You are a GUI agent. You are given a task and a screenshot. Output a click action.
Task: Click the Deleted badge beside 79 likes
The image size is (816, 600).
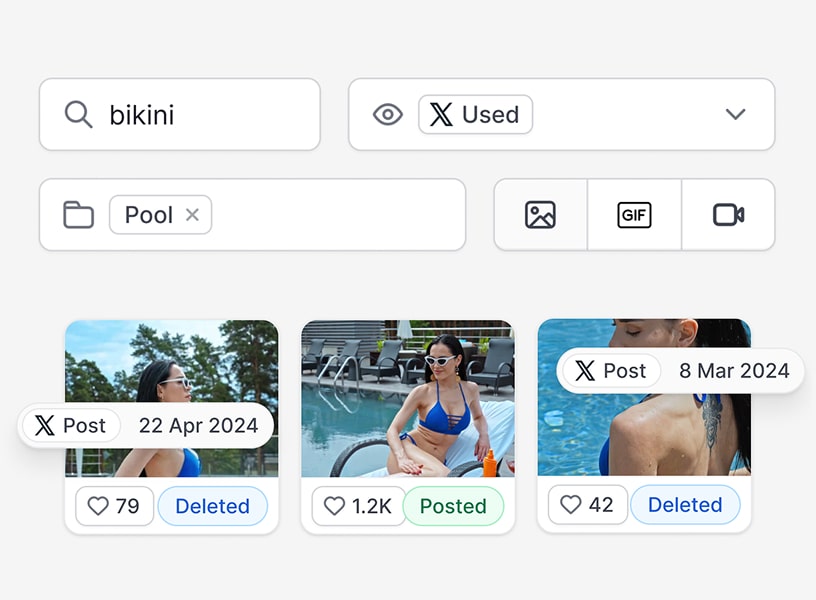212,506
